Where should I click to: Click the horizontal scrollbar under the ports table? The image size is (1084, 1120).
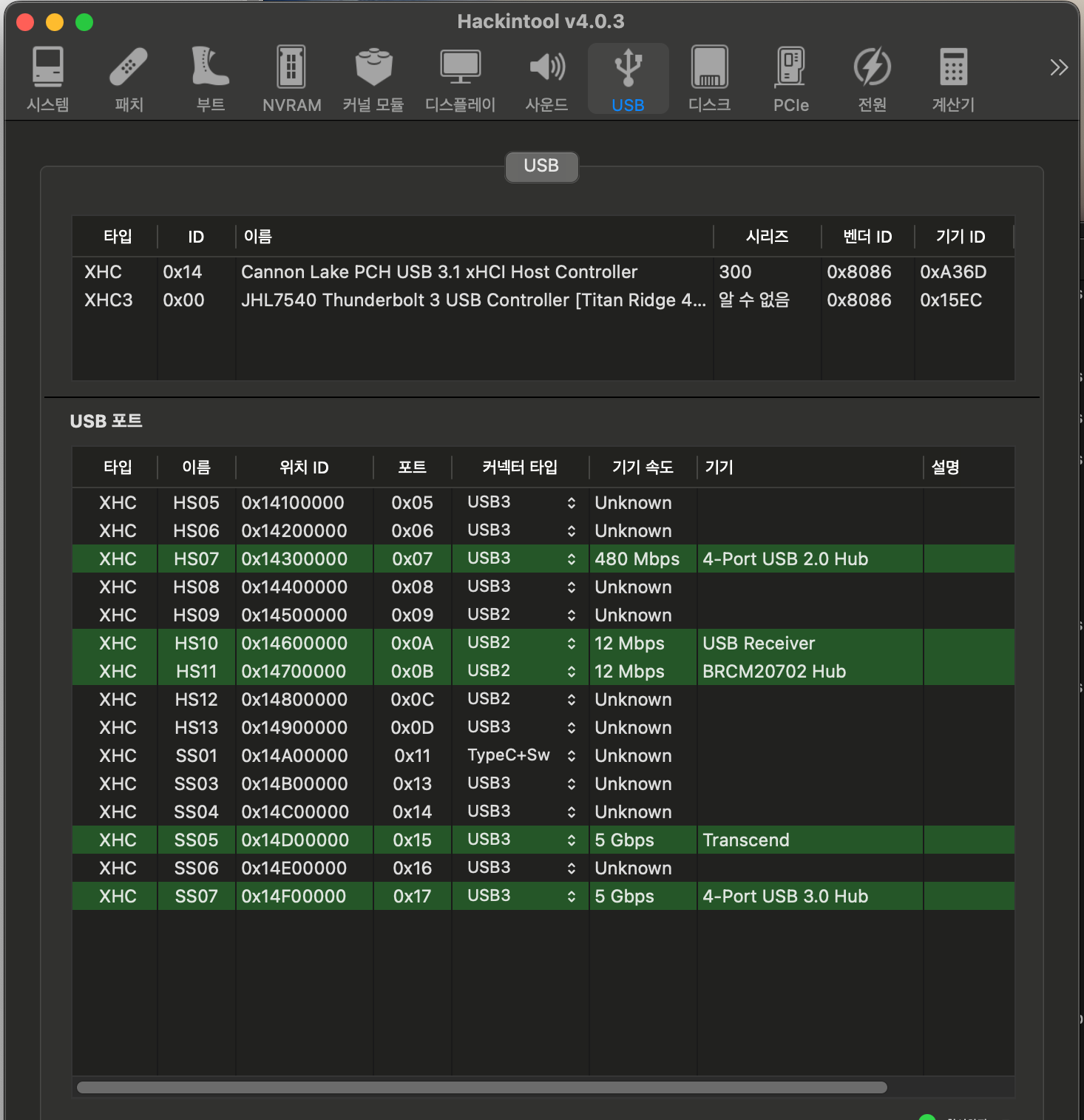tap(482, 1087)
